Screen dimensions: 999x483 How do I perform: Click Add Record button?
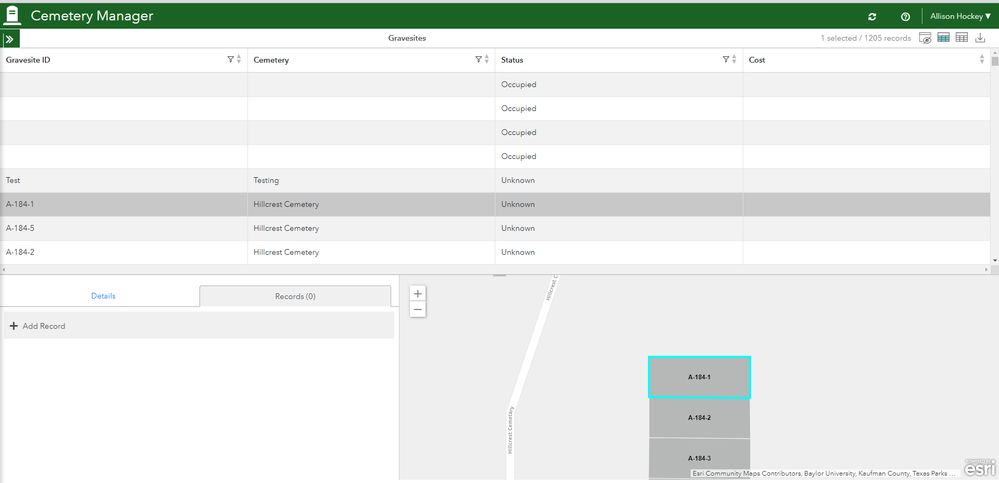click(199, 326)
